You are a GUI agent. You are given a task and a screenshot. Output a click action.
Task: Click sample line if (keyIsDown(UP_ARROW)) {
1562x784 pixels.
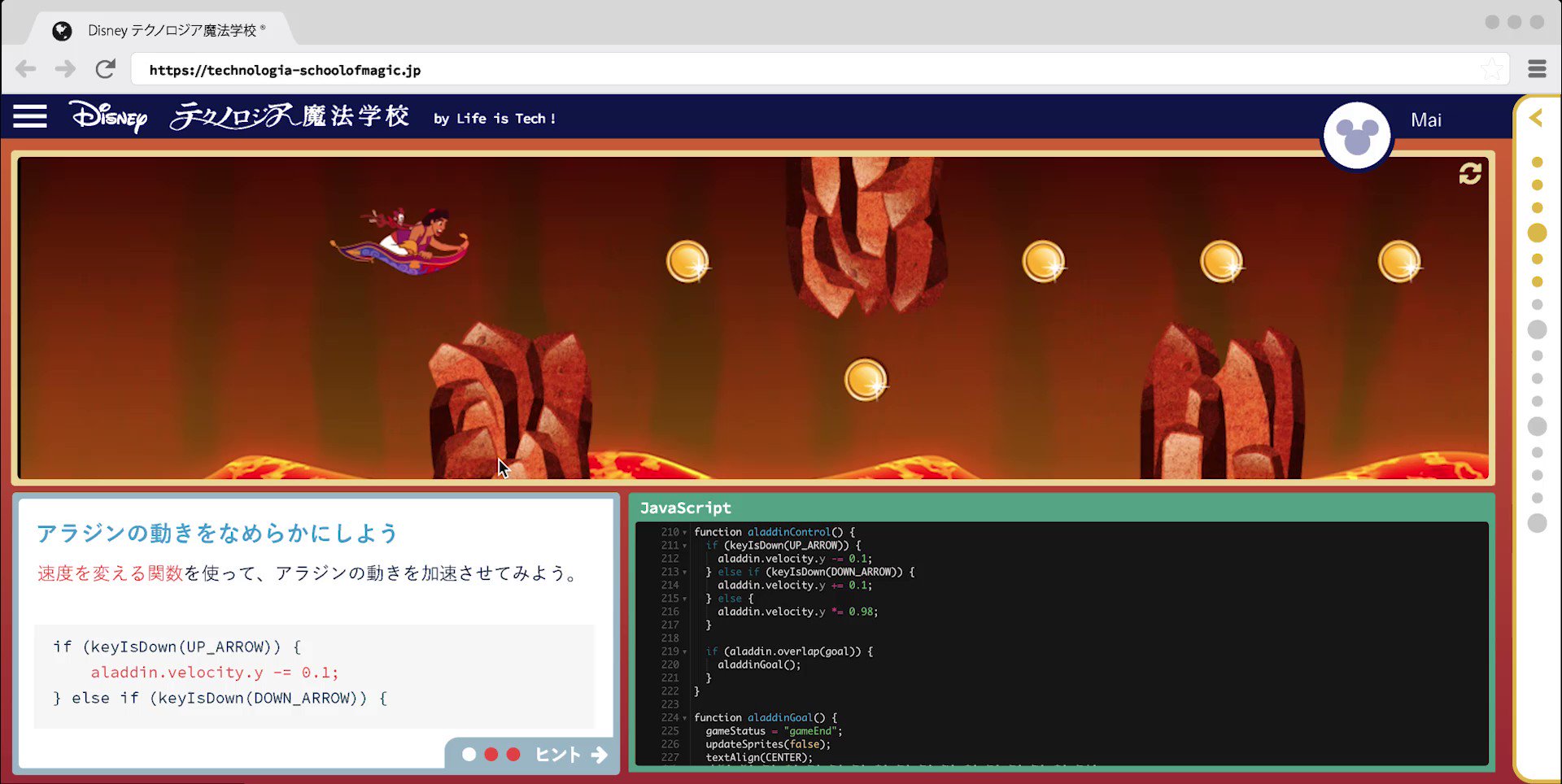point(177,647)
